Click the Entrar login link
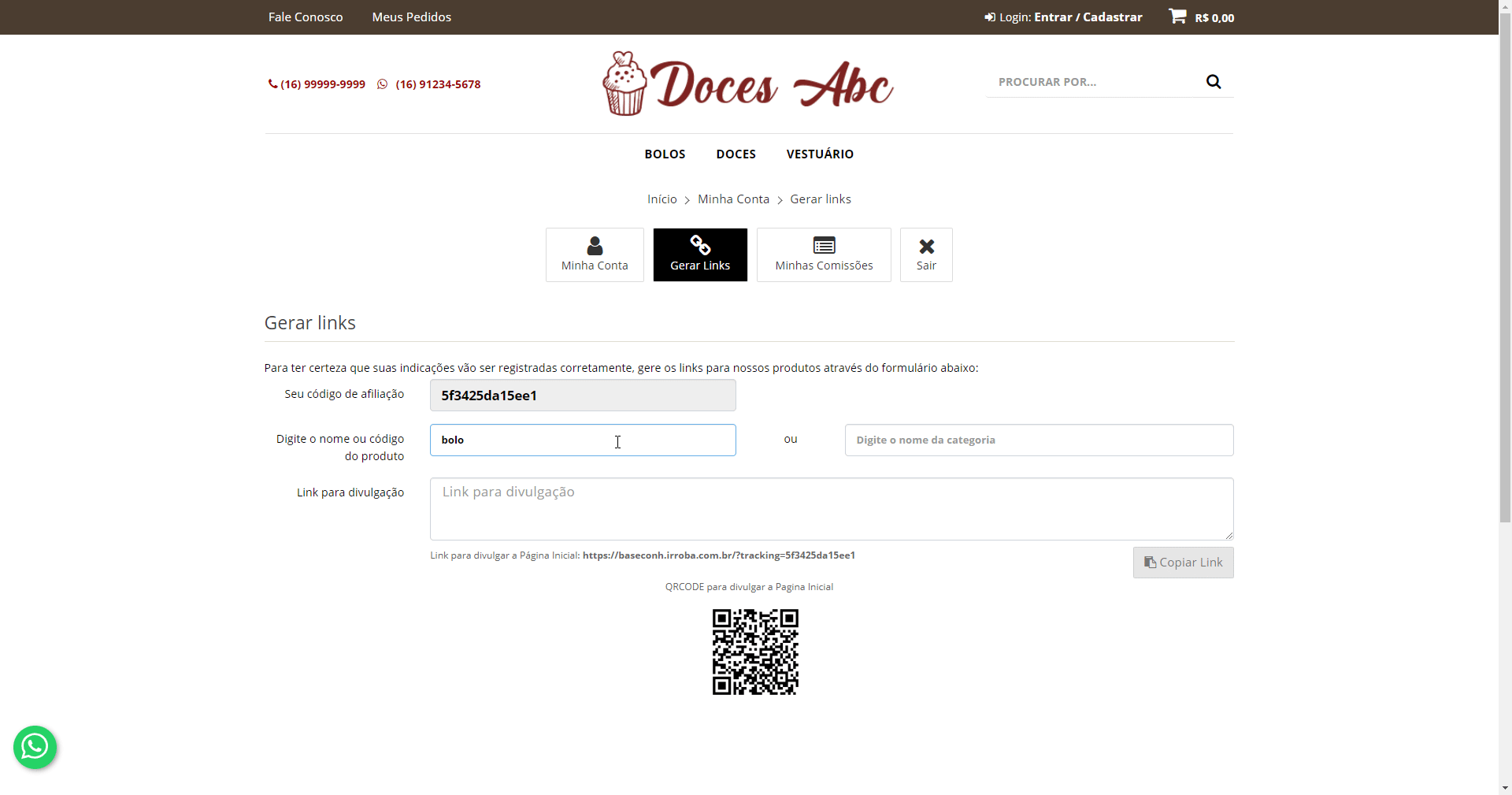 coord(1053,17)
